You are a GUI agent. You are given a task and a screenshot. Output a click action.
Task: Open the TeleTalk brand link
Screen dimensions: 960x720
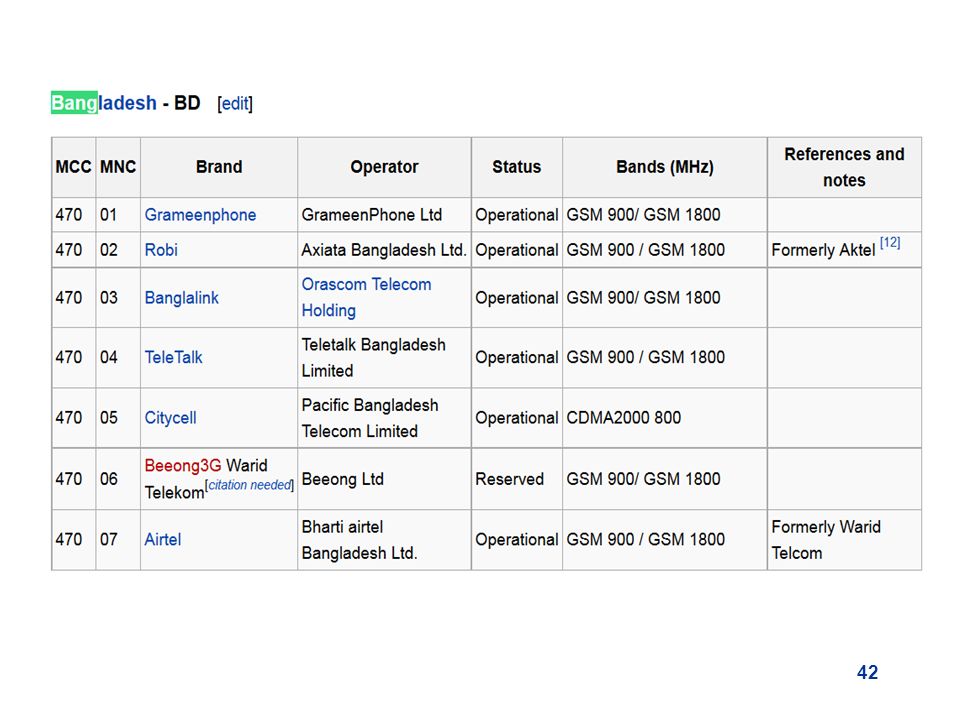[x=173, y=357]
